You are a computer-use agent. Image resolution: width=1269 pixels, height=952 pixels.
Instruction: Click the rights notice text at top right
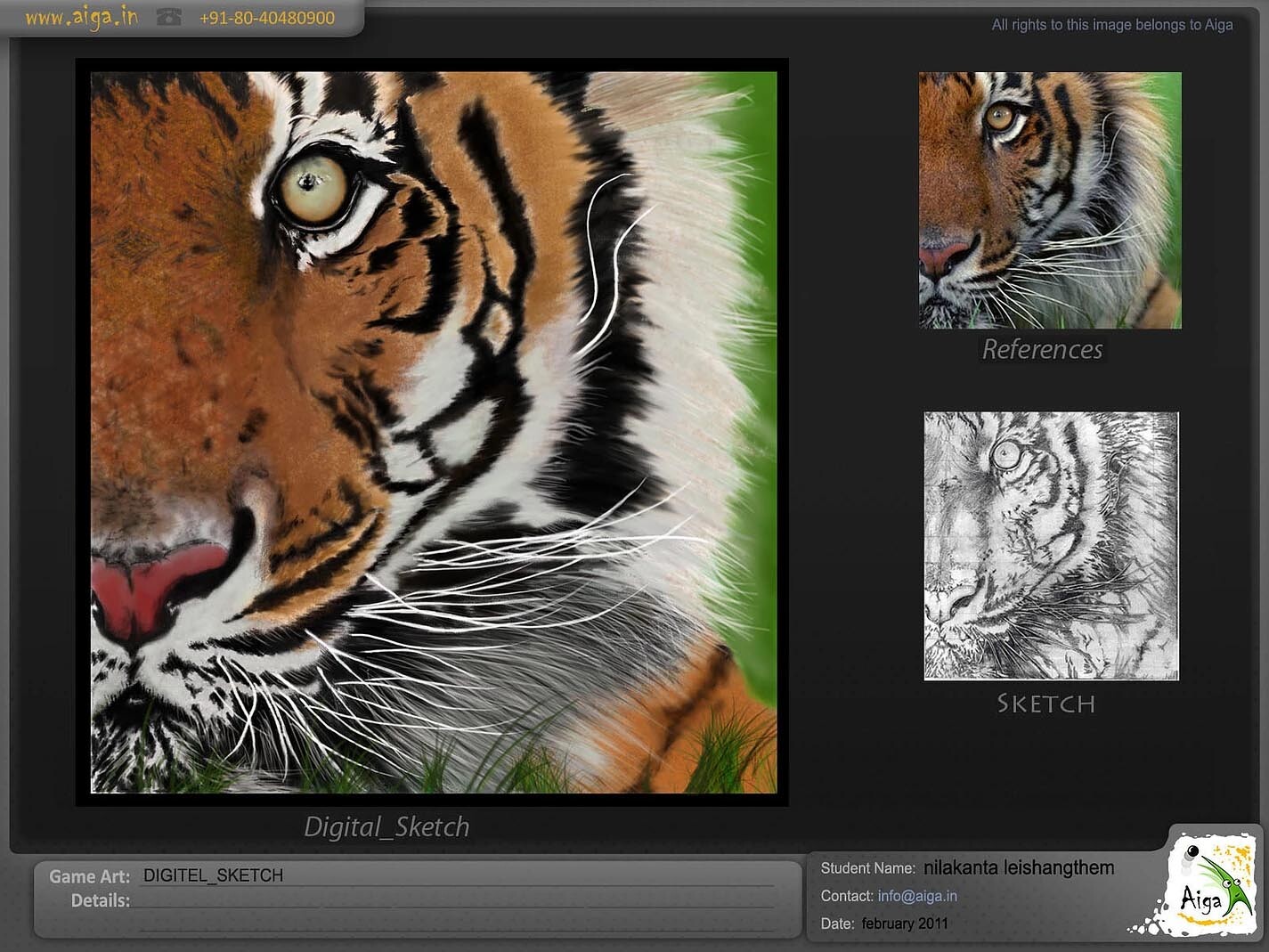[x=1111, y=25]
